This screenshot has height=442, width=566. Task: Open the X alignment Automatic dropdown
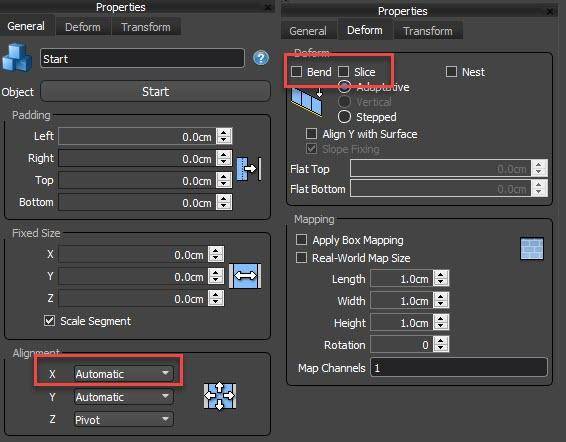124,373
